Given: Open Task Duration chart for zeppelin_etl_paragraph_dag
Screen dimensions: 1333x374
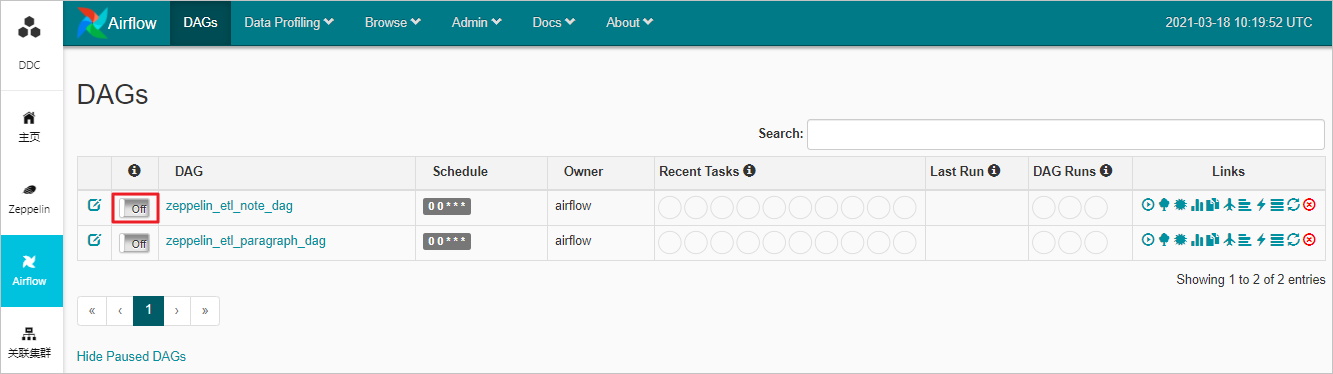Looking at the screenshot, I should click(x=1197, y=239).
